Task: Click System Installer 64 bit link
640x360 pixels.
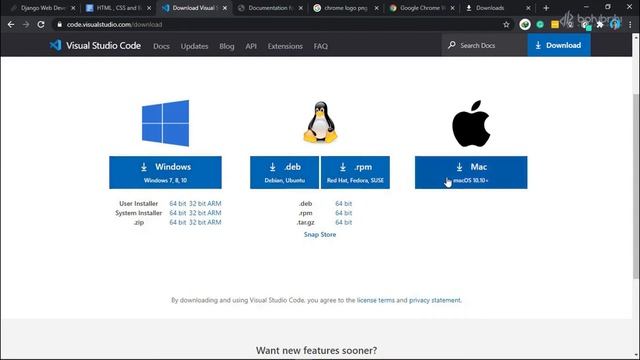Action: pyautogui.click(x=178, y=213)
